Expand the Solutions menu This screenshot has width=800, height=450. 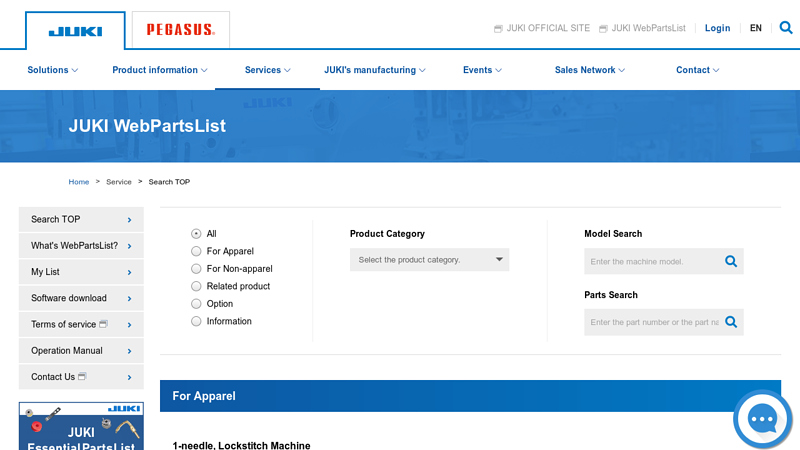click(53, 70)
